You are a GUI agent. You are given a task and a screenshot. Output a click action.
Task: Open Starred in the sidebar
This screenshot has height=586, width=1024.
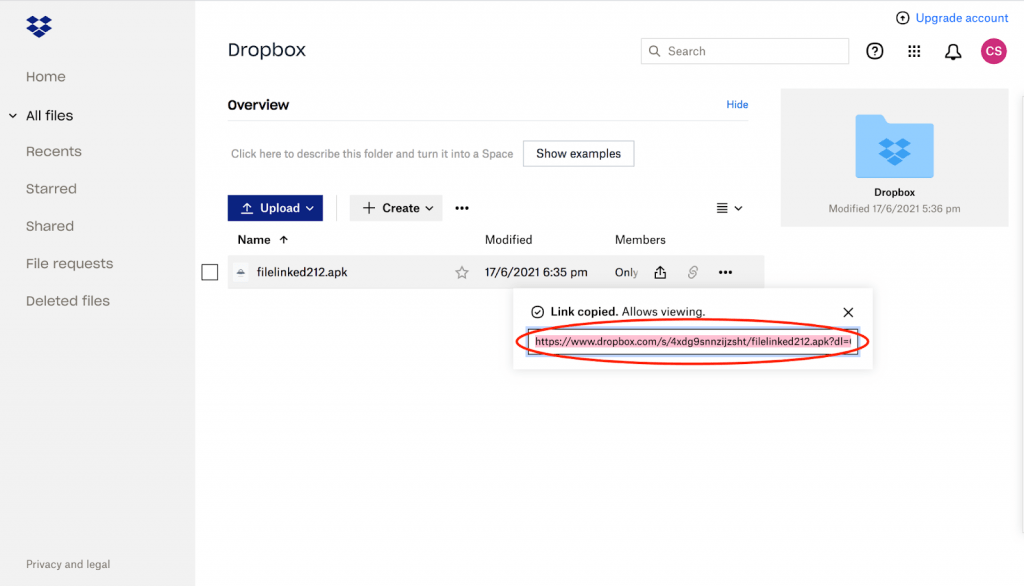pos(51,189)
